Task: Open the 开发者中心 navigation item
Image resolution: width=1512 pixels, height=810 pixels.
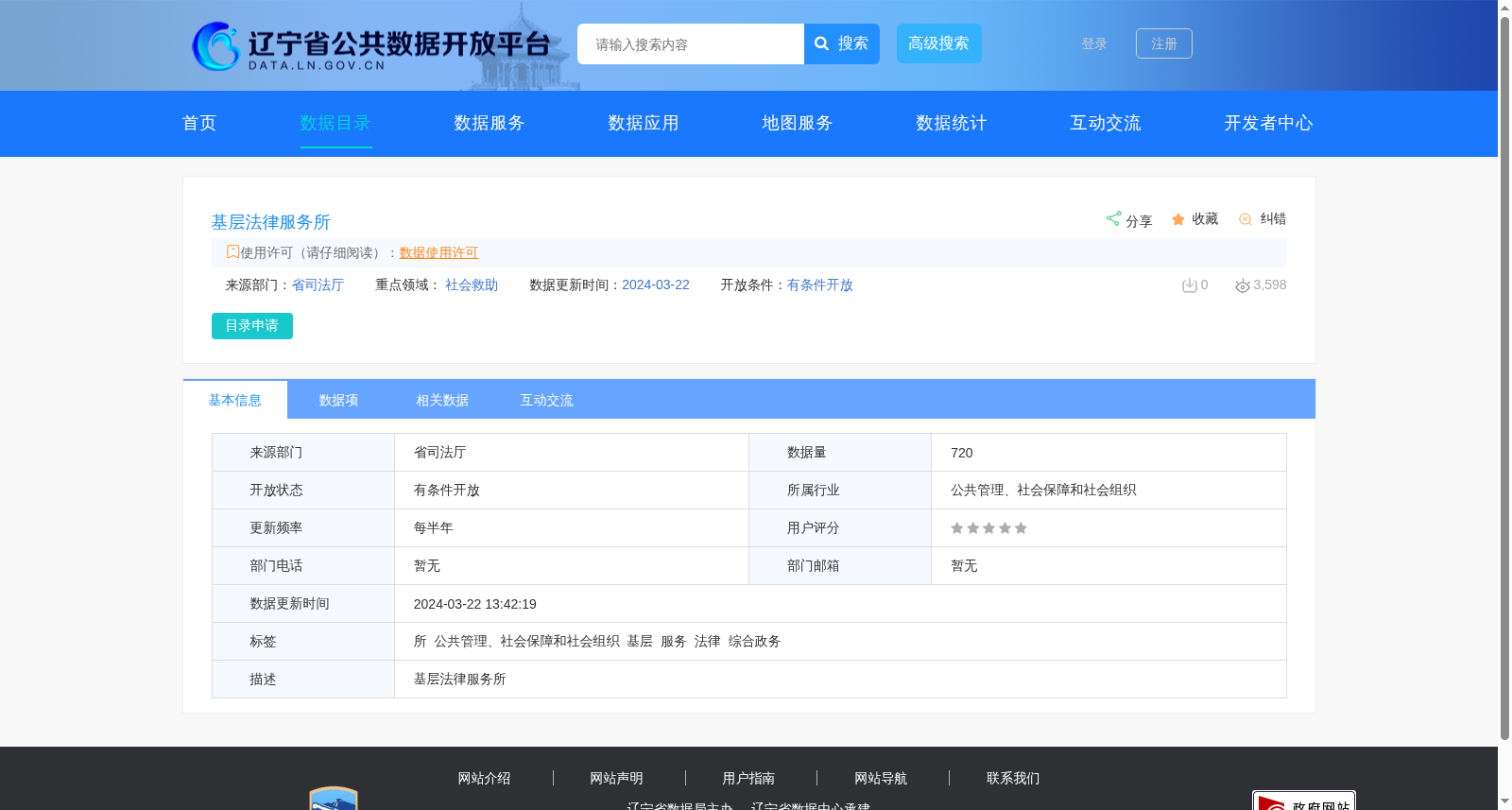Action: click(1268, 123)
